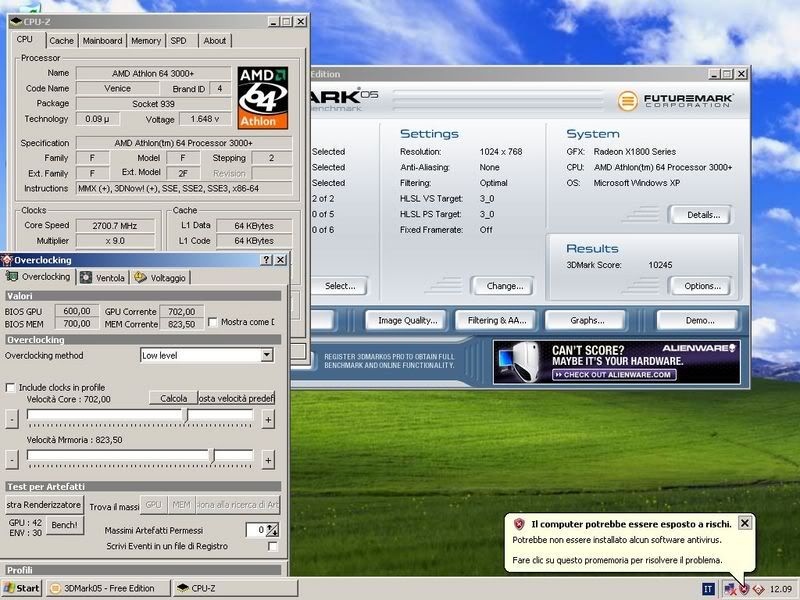Enable 'Include clocks in profile' checkbox
800x600 pixels.
[x=10, y=388]
